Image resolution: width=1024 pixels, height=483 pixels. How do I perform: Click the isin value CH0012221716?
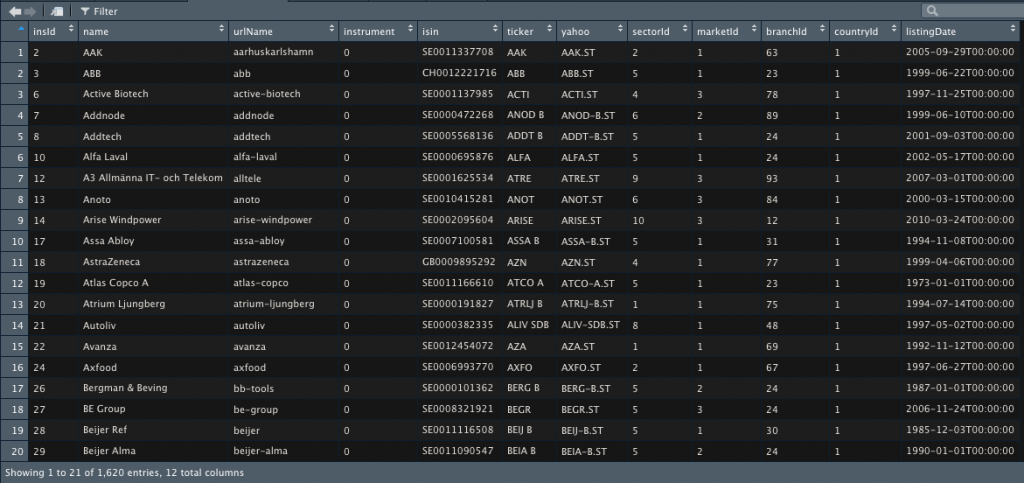tap(459, 73)
